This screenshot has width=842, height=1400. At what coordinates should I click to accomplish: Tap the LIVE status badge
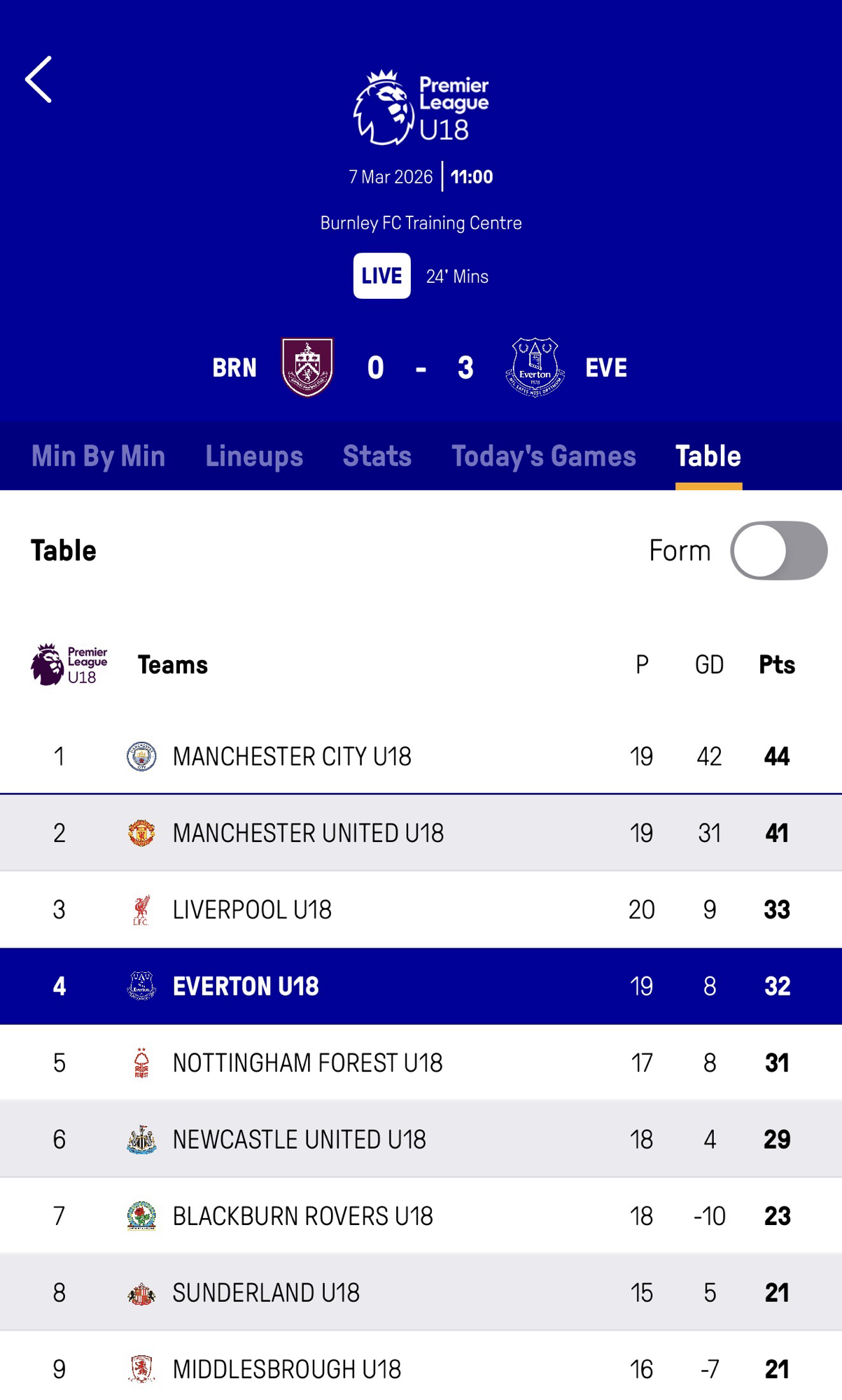click(x=381, y=276)
